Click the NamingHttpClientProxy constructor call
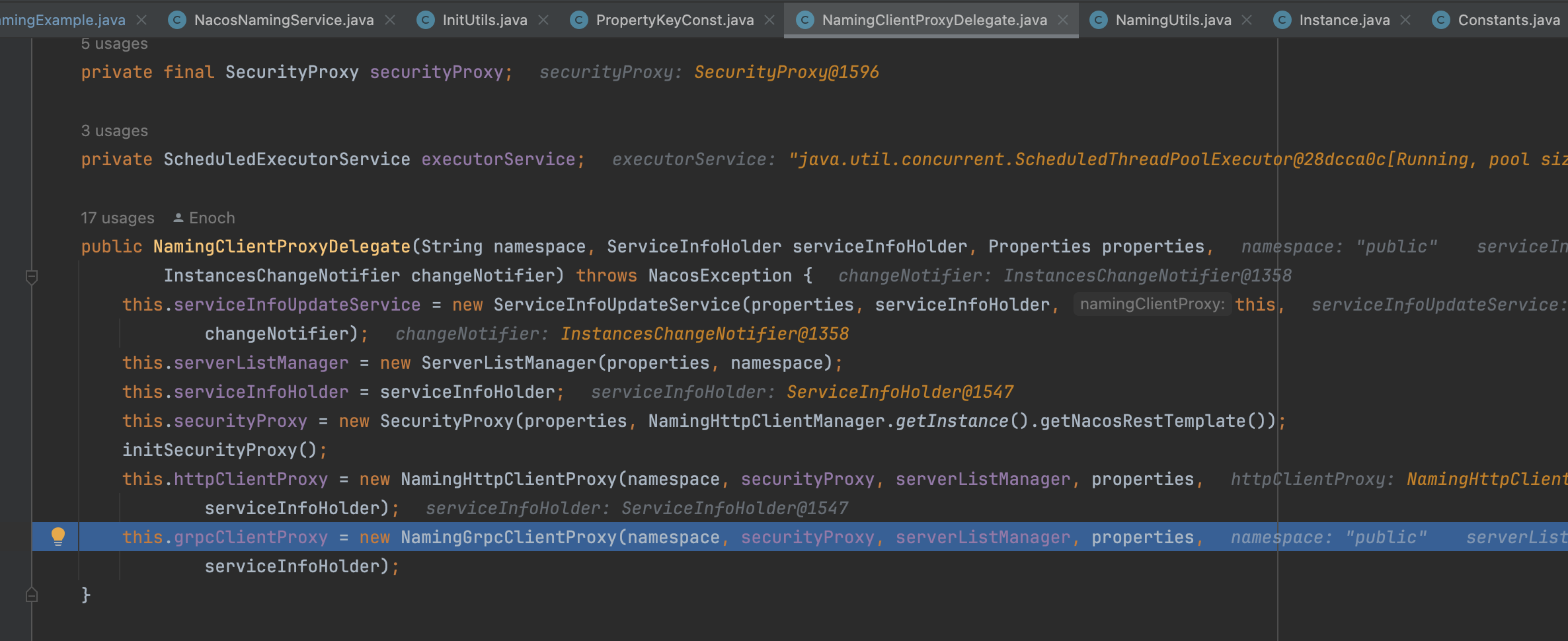The height and width of the screenshot is (641, 1568). (509, 479)
